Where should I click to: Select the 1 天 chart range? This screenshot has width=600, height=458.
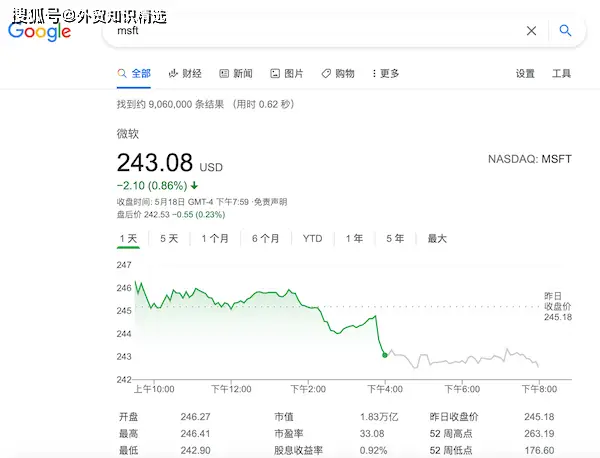tap(128, 239)
